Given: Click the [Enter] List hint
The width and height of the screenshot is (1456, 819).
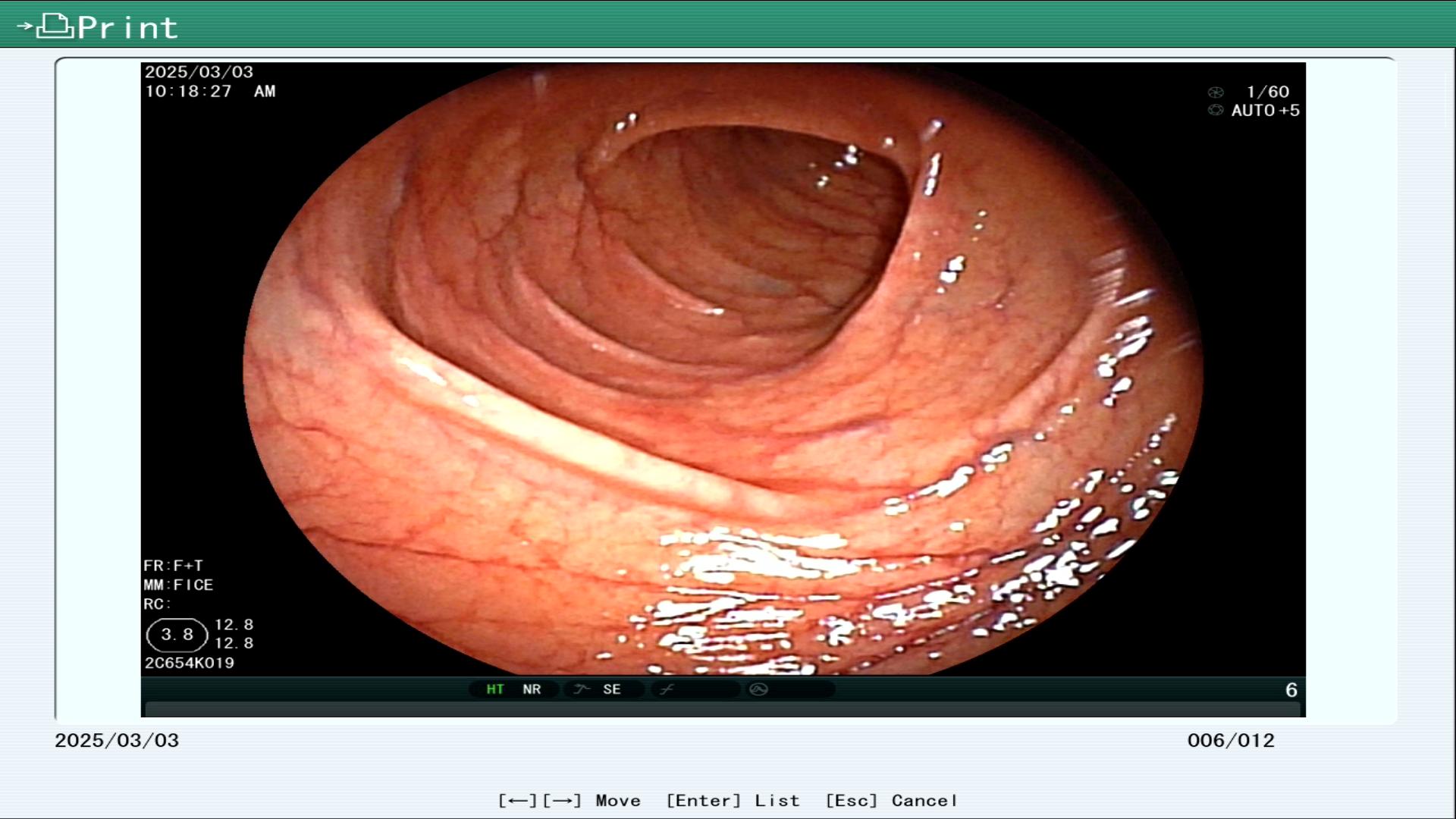Looking at the screenshot, I should [733, 801].
